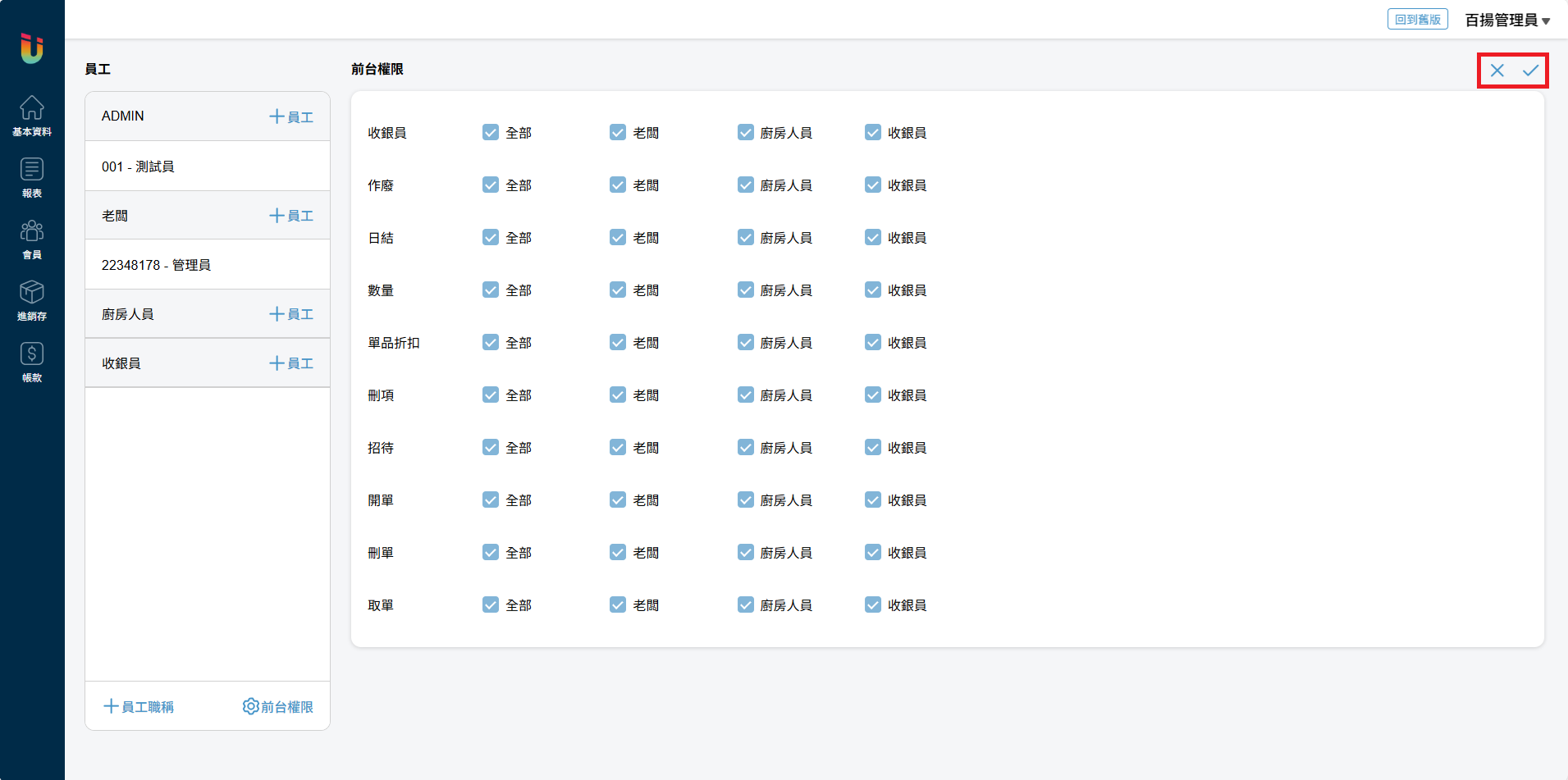This screenshot has height=780, width=1568.
Task: Confirm changes with the checkmark icon
Action: (x=1530, y=71)
